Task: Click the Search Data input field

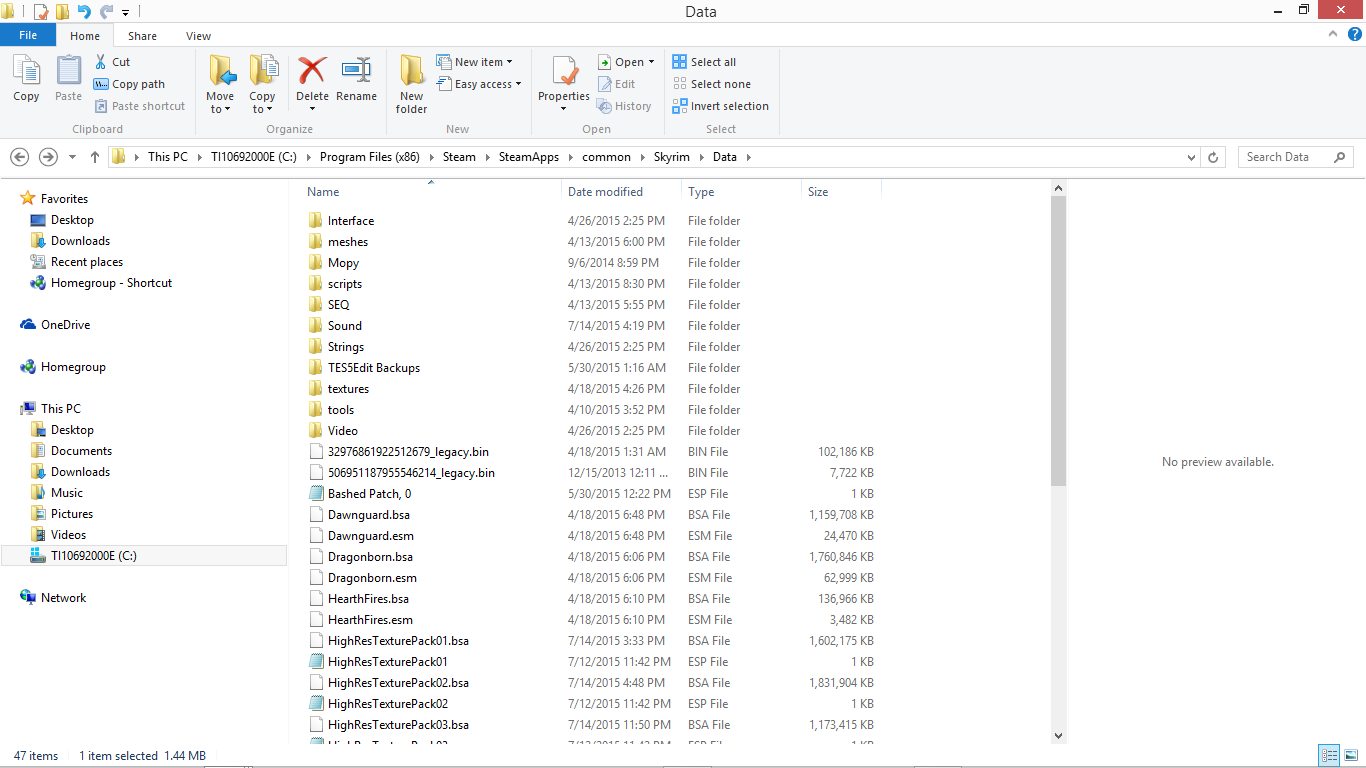Action: coord(1285,157)
